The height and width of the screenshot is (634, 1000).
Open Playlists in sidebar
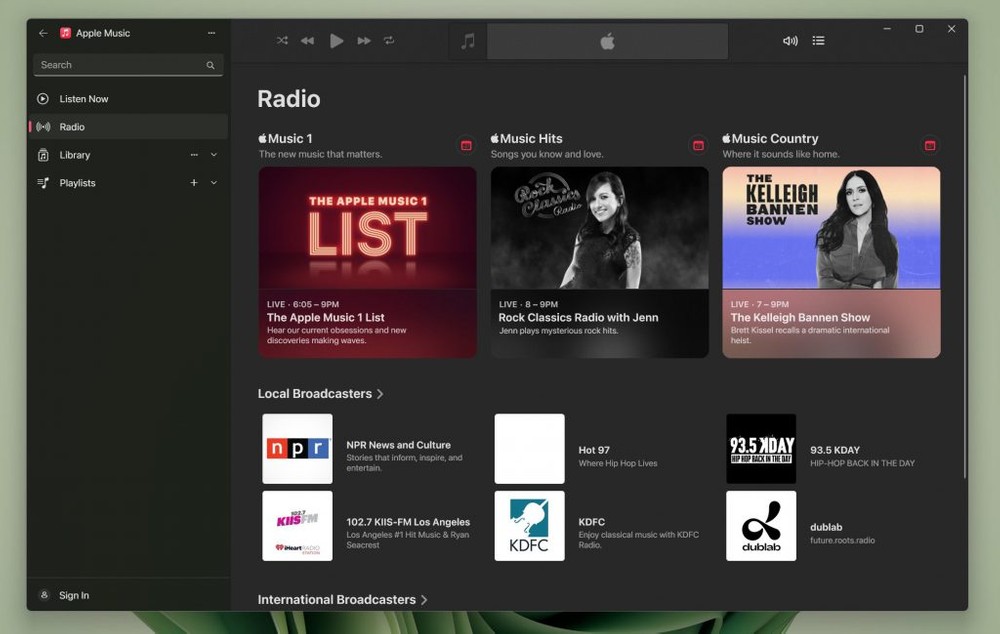tap(128, 183)
